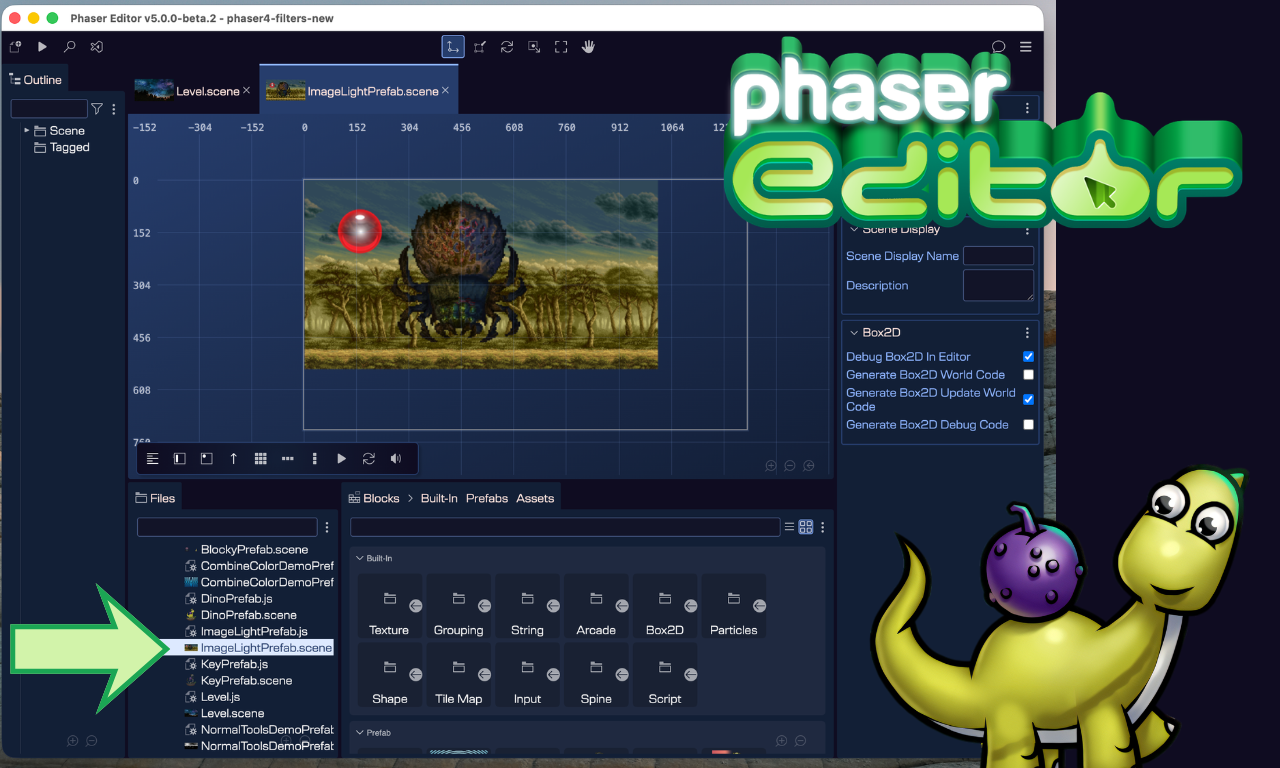Switch Blocks panel to list view icon
Image resolution: width=1280 pixels, height=768 pixels.
(x=790, y=527)
